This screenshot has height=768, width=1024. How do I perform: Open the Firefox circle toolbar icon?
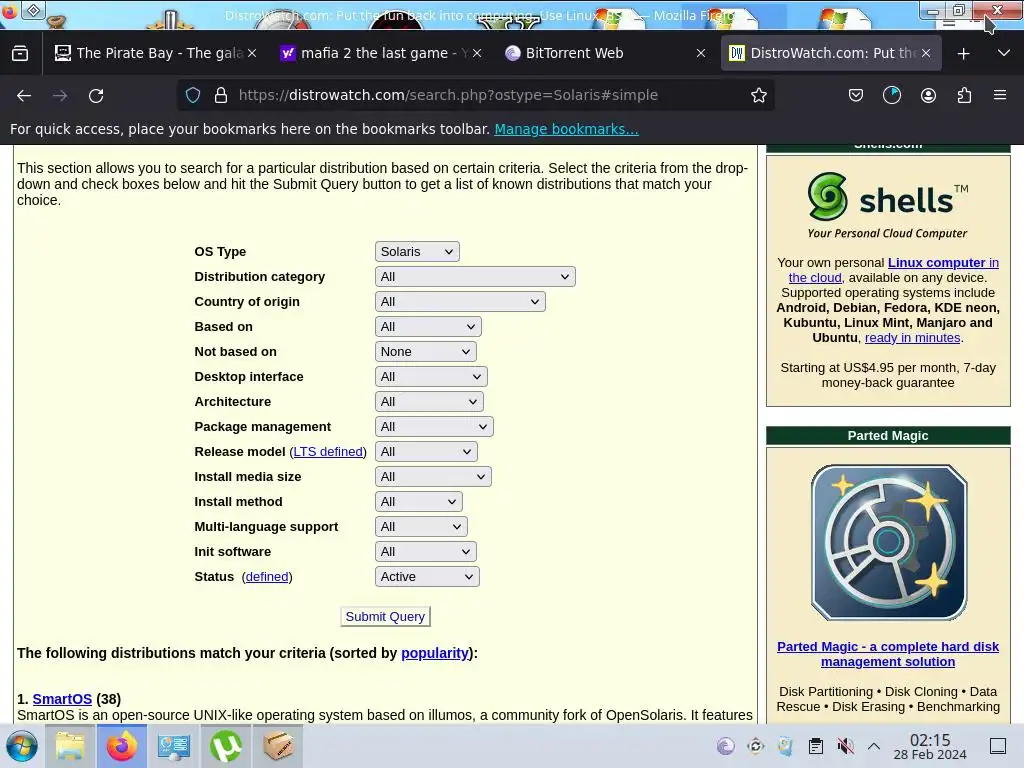[x=891, y=95]
